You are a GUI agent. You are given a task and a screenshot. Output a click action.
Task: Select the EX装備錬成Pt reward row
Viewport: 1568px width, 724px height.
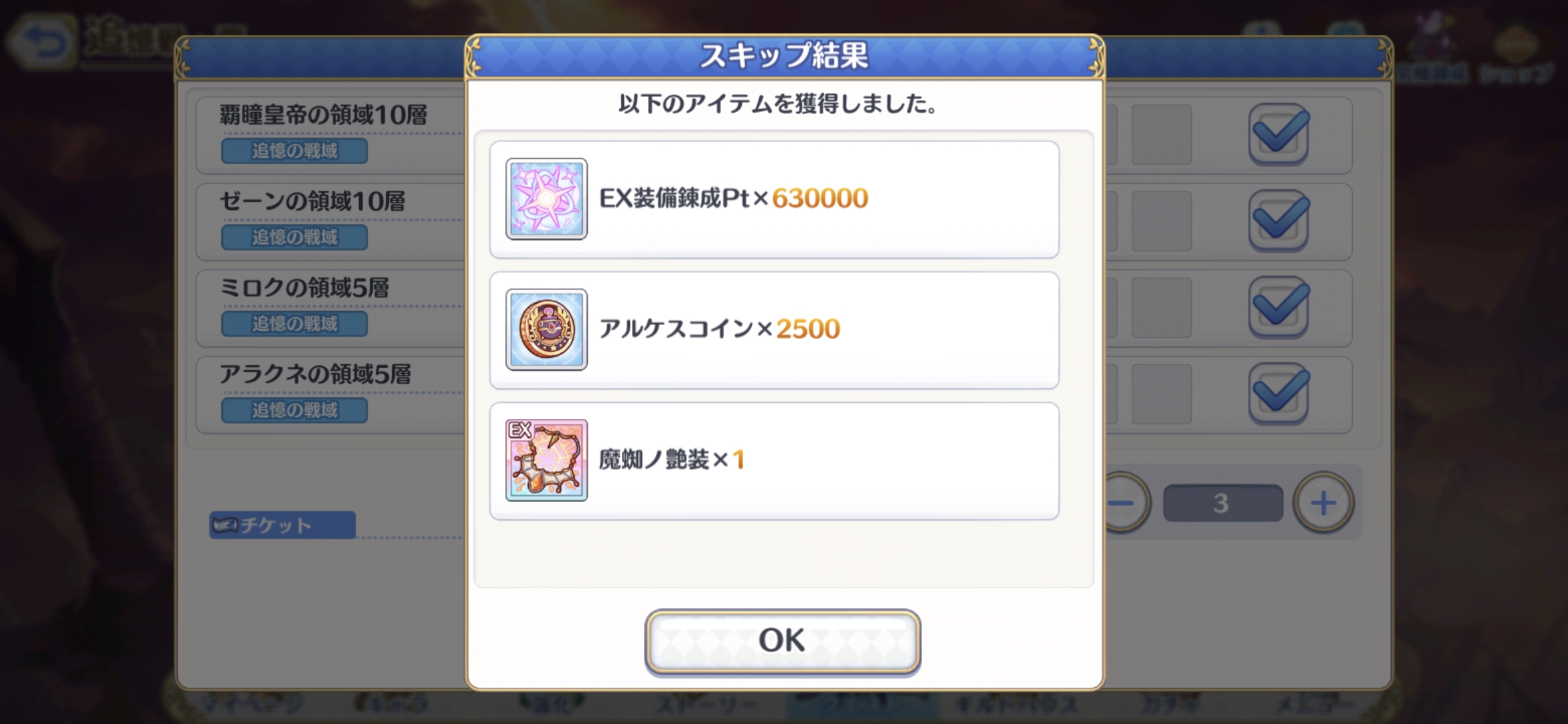[774, 199]
